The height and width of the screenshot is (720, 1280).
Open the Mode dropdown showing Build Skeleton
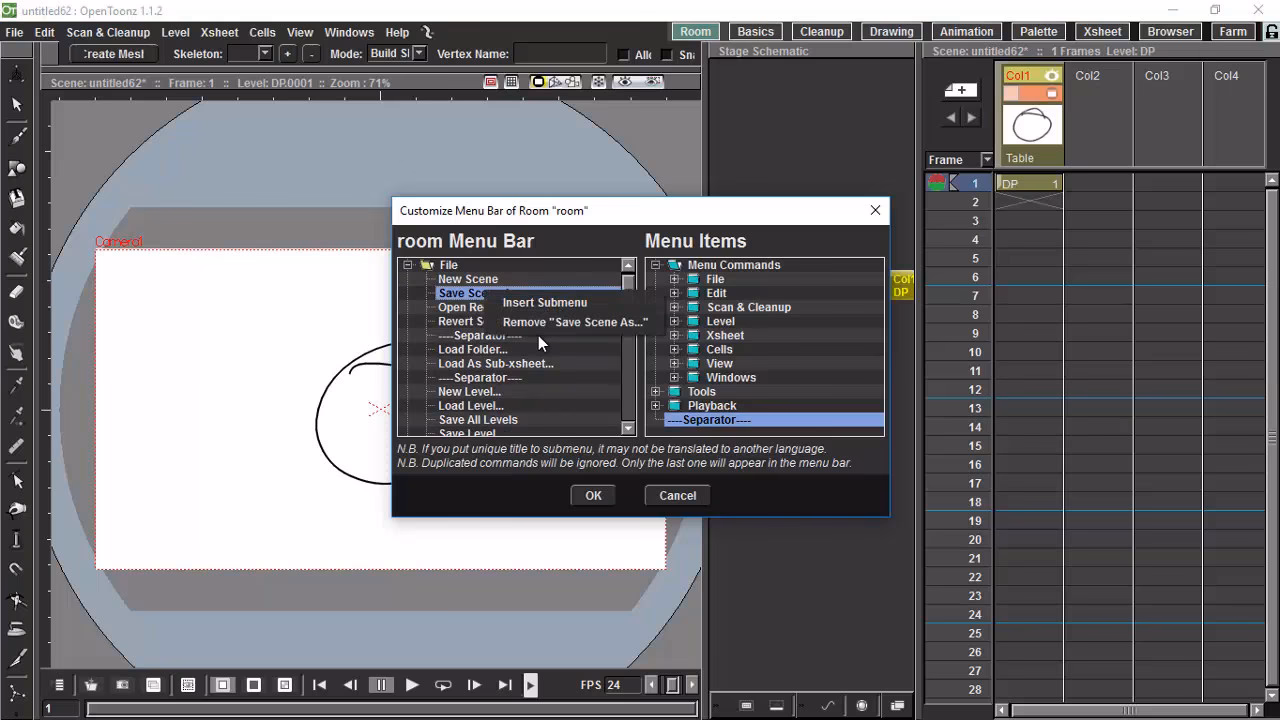(398, 53)
